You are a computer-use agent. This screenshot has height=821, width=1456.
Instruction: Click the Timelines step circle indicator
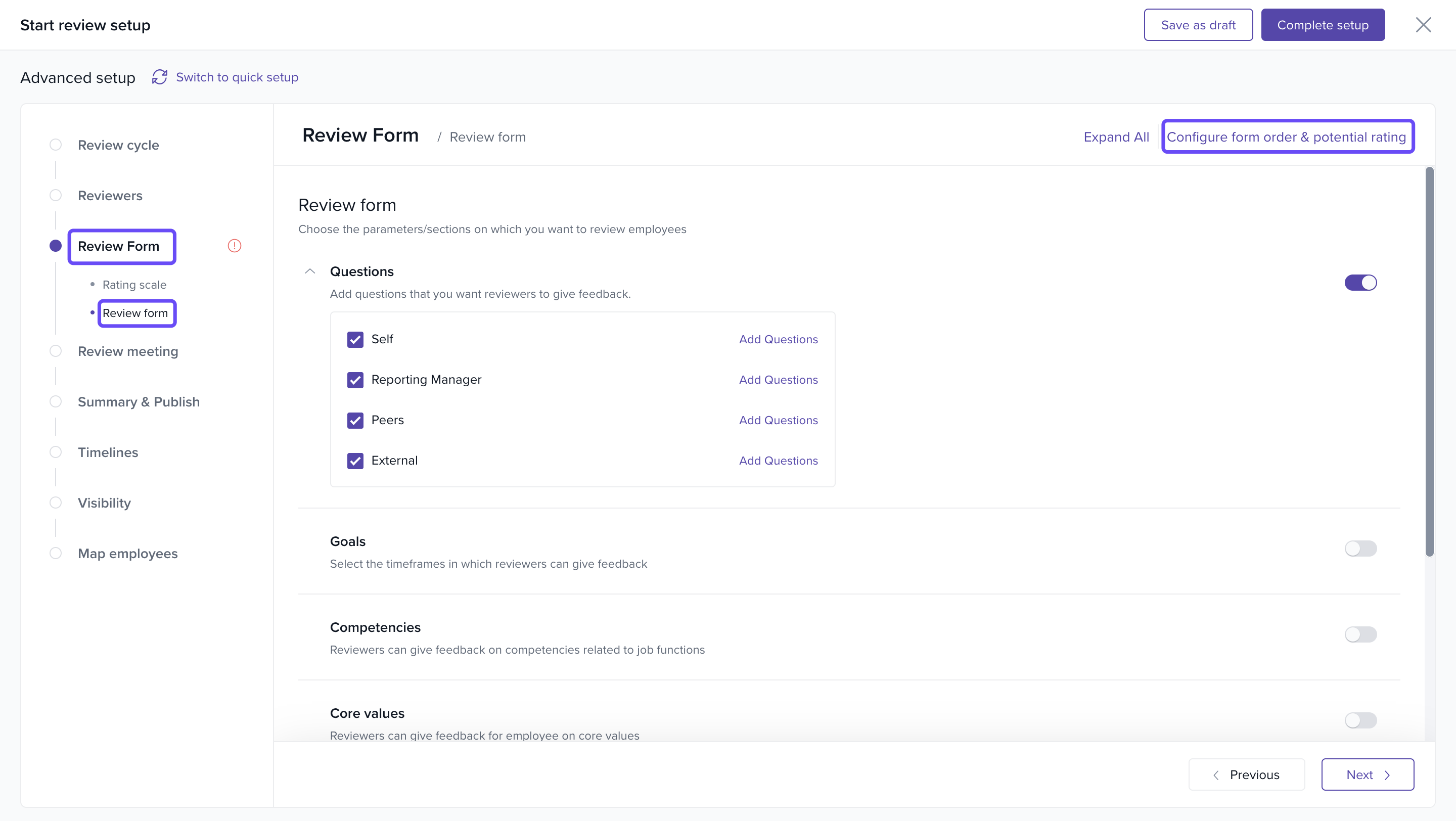coord(56,452)
